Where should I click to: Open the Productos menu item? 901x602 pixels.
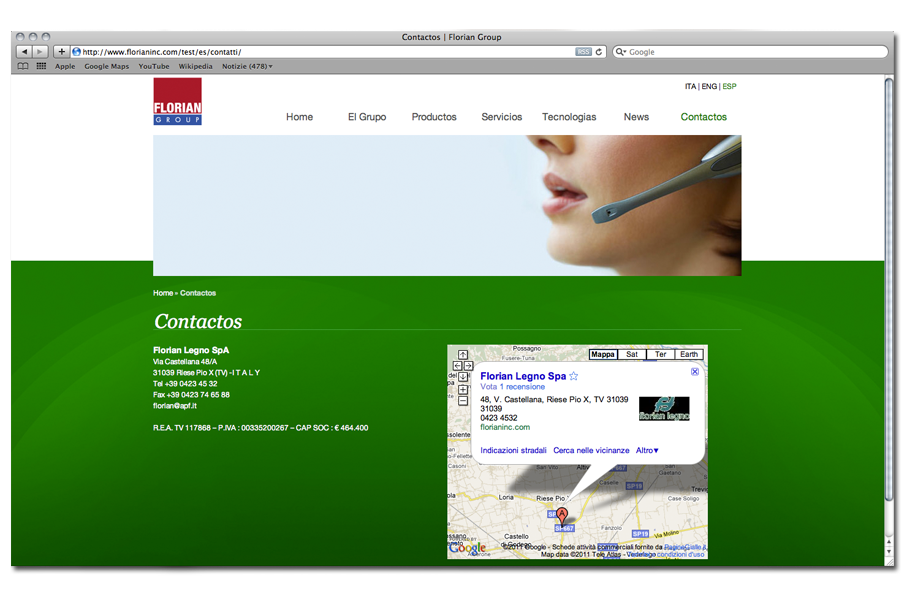coord(434,117)
